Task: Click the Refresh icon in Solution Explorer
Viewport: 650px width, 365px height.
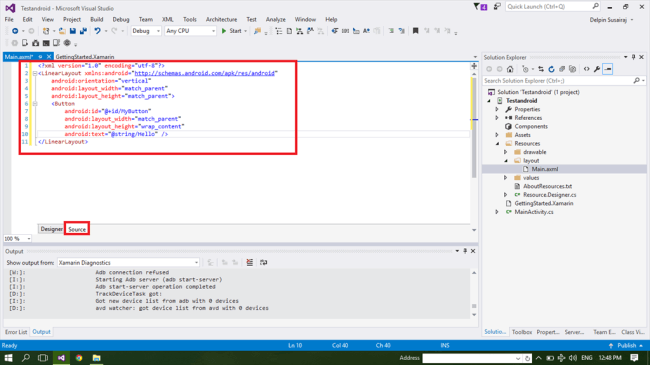Action: coord(551,69)
